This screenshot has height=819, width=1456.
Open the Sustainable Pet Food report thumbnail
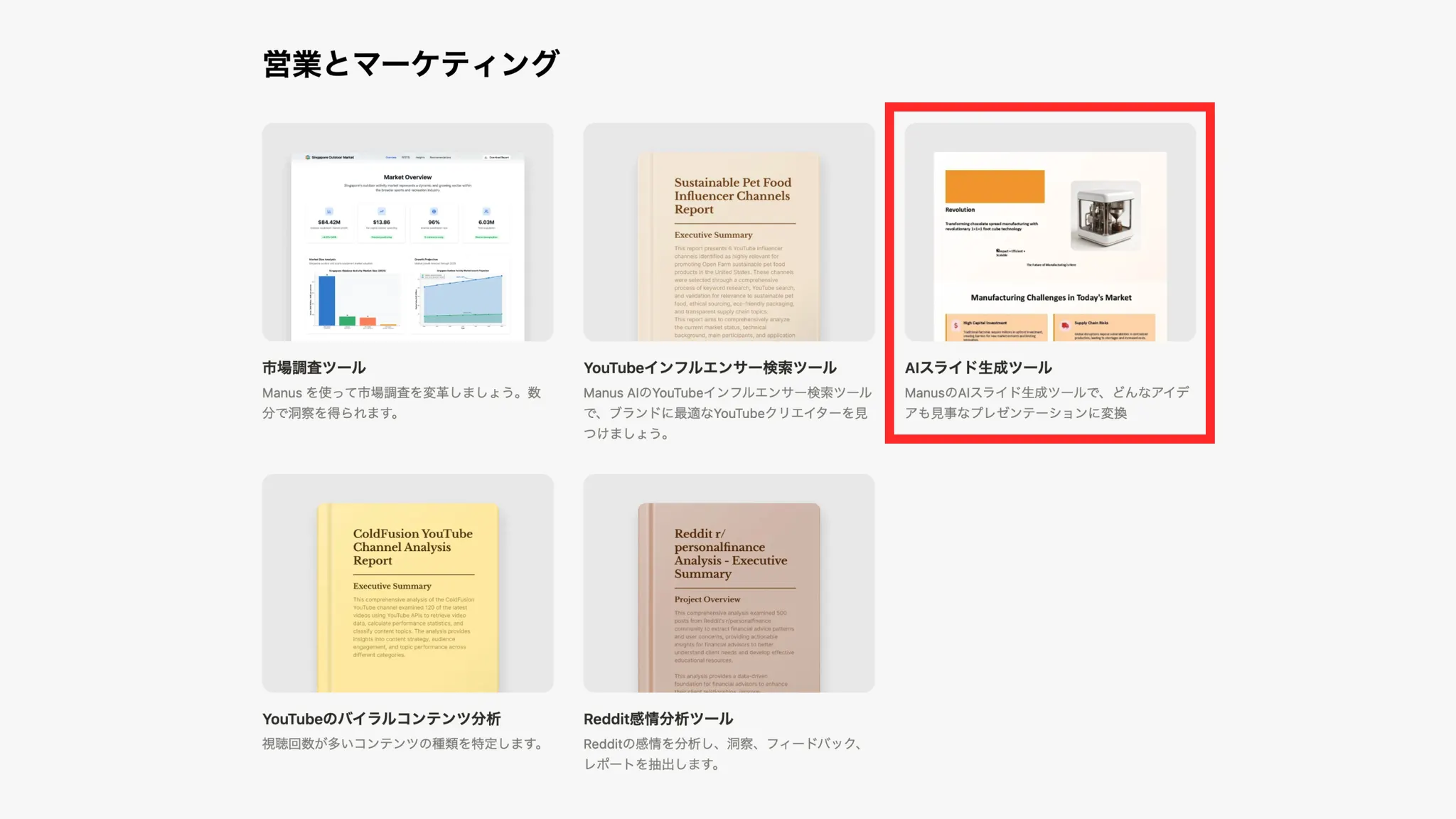click(x=729, y=232)
